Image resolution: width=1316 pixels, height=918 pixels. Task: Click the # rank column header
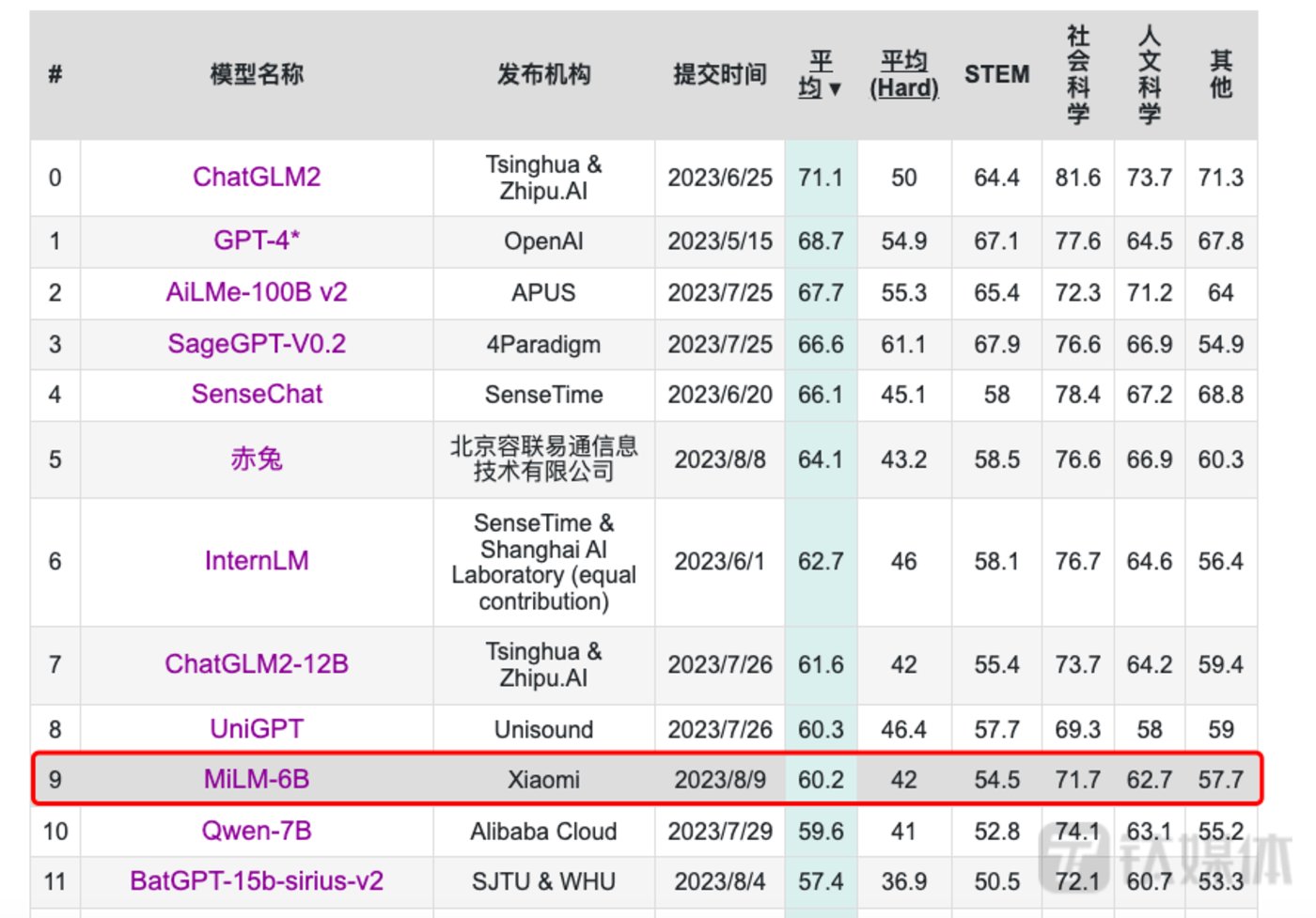[x=55, y=74]
